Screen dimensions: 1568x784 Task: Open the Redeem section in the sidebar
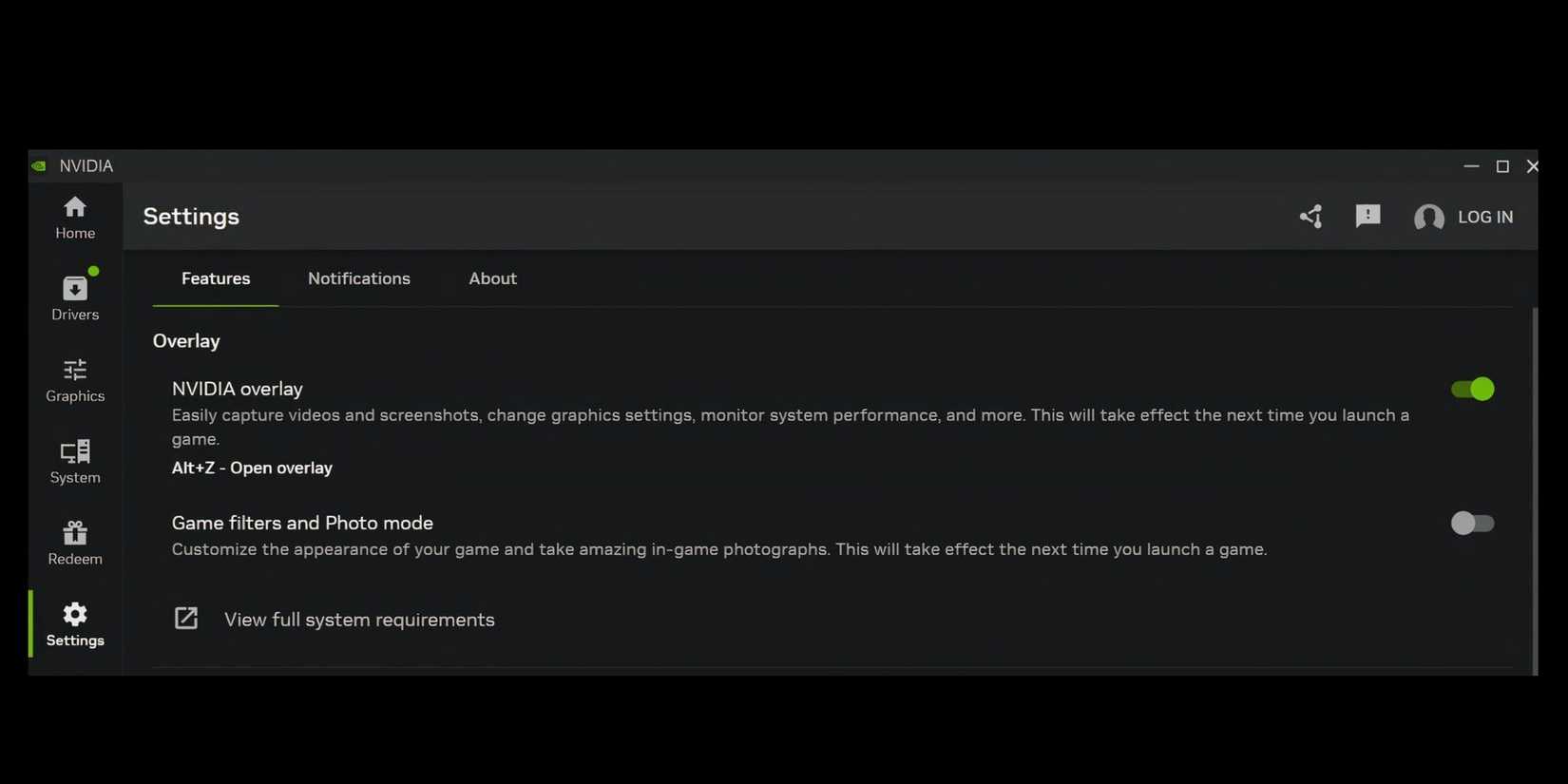[74, 543]
